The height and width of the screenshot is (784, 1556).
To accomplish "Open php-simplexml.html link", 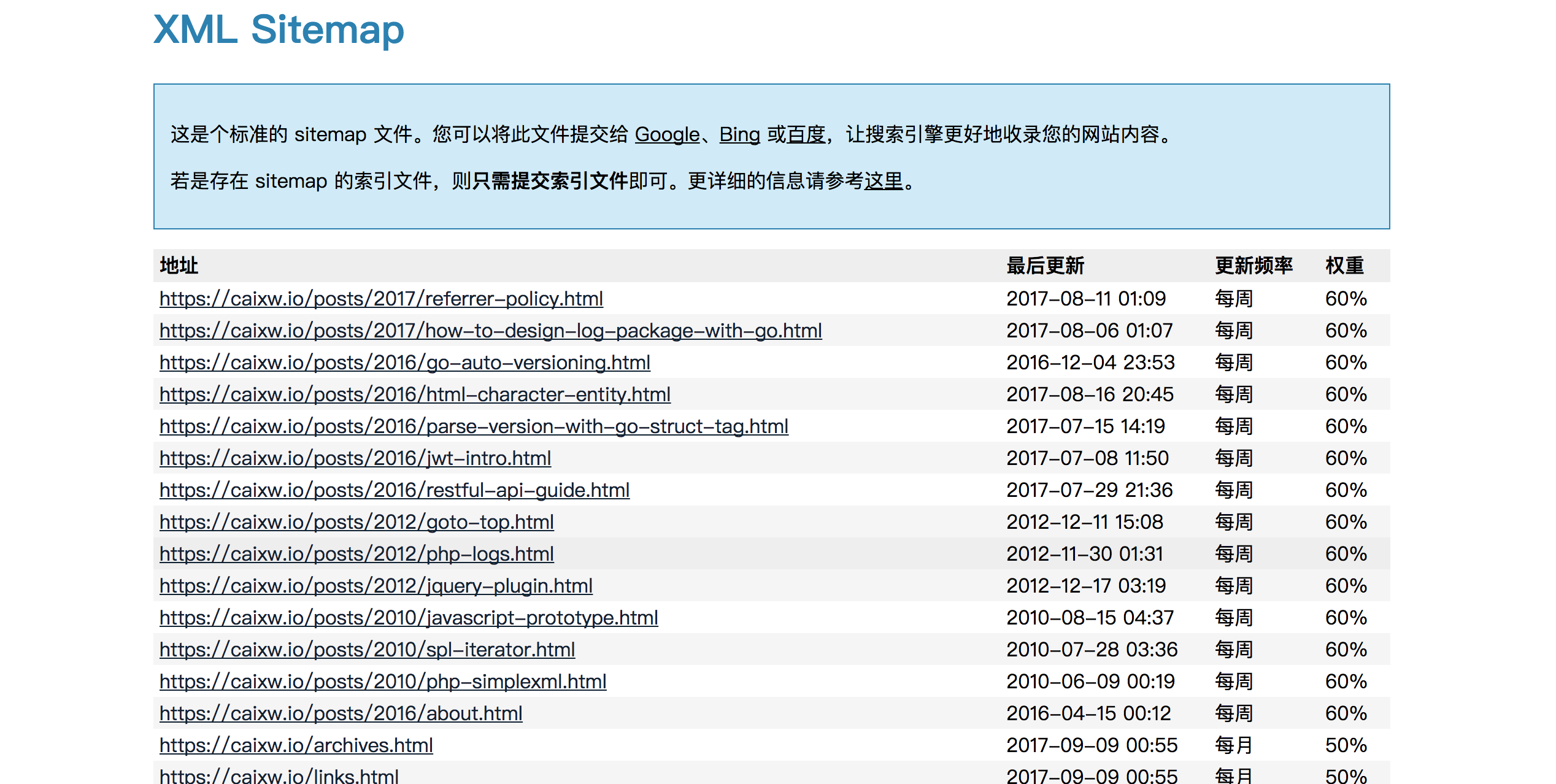I will (383, 682).
